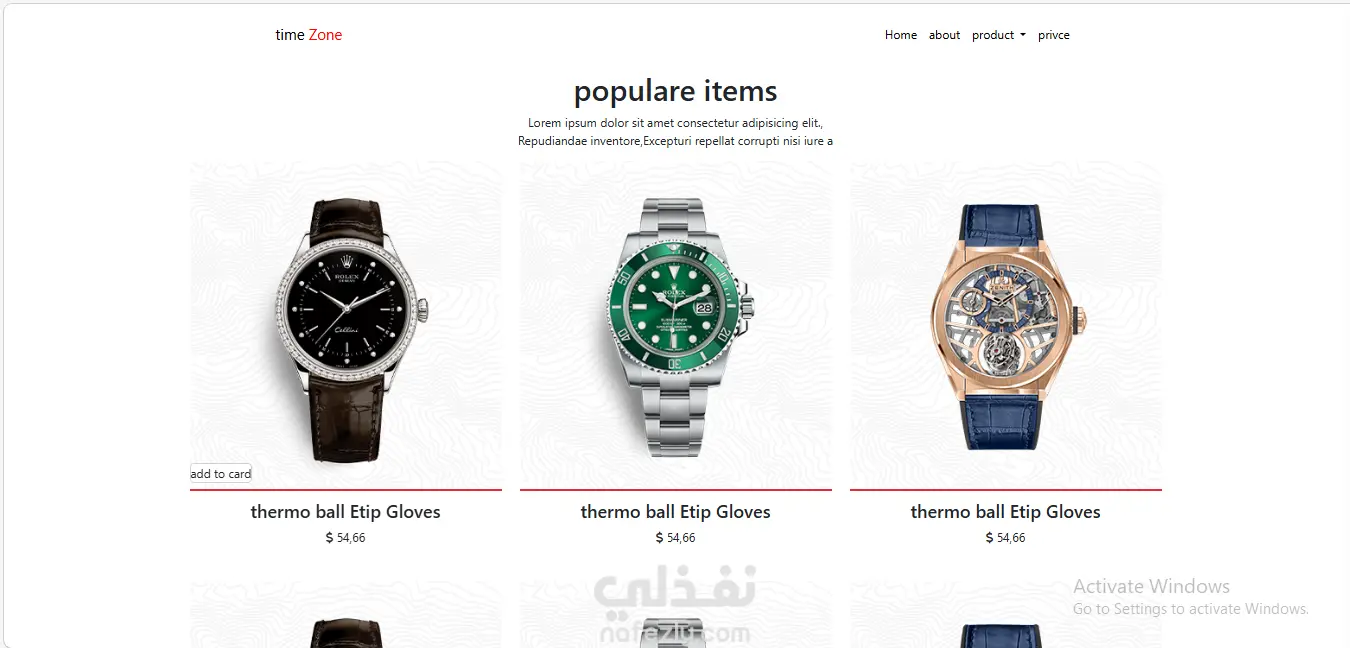
Task: Select the green Rolex Submariner watch image
Action: tap(676, 325)
